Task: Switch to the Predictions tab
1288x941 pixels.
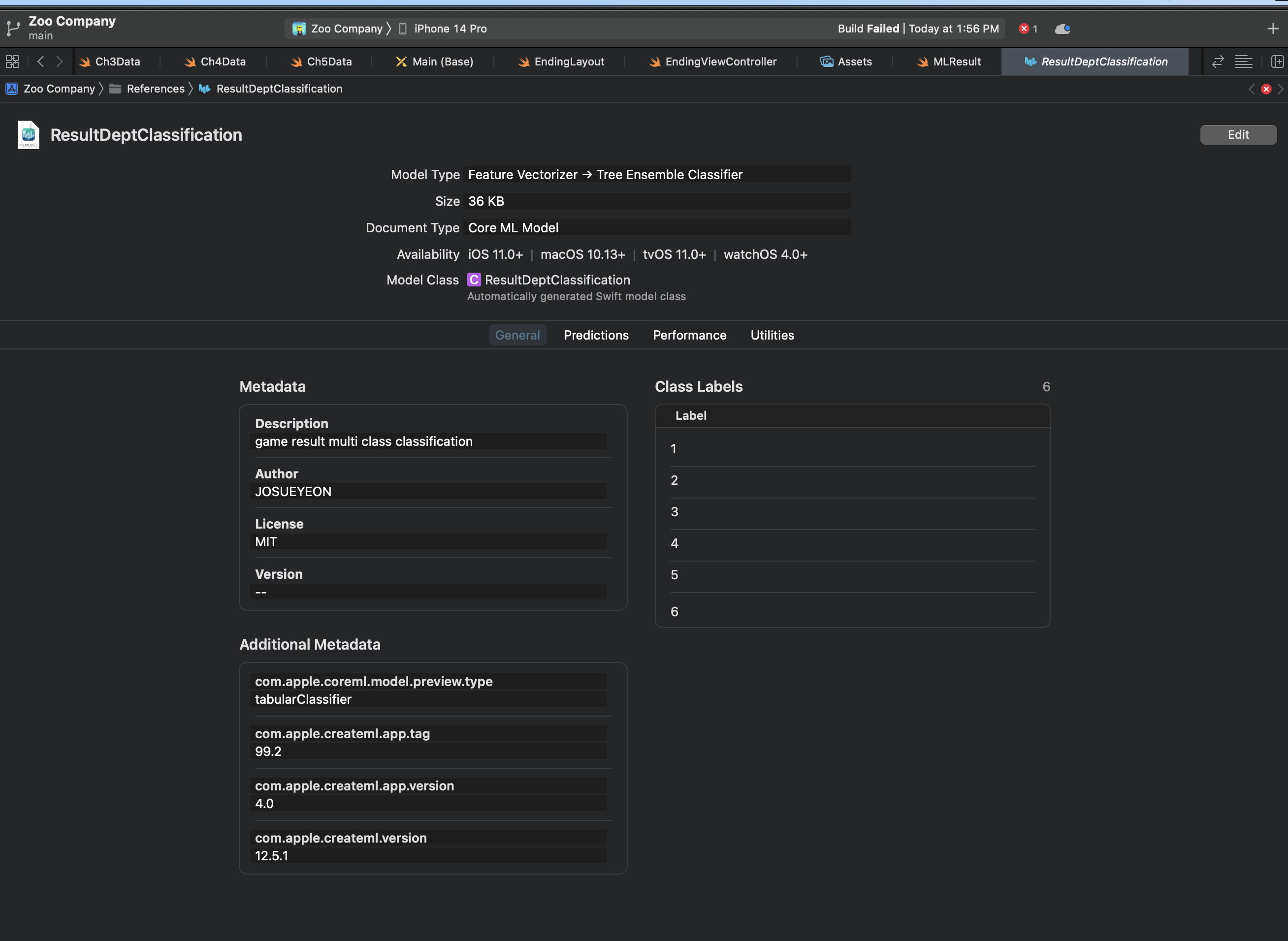Action: pos(596,335)
